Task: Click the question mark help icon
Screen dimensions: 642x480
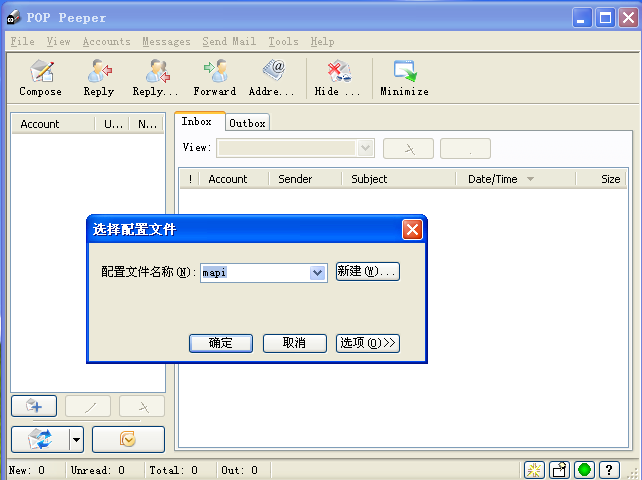Action: [609, 470]
